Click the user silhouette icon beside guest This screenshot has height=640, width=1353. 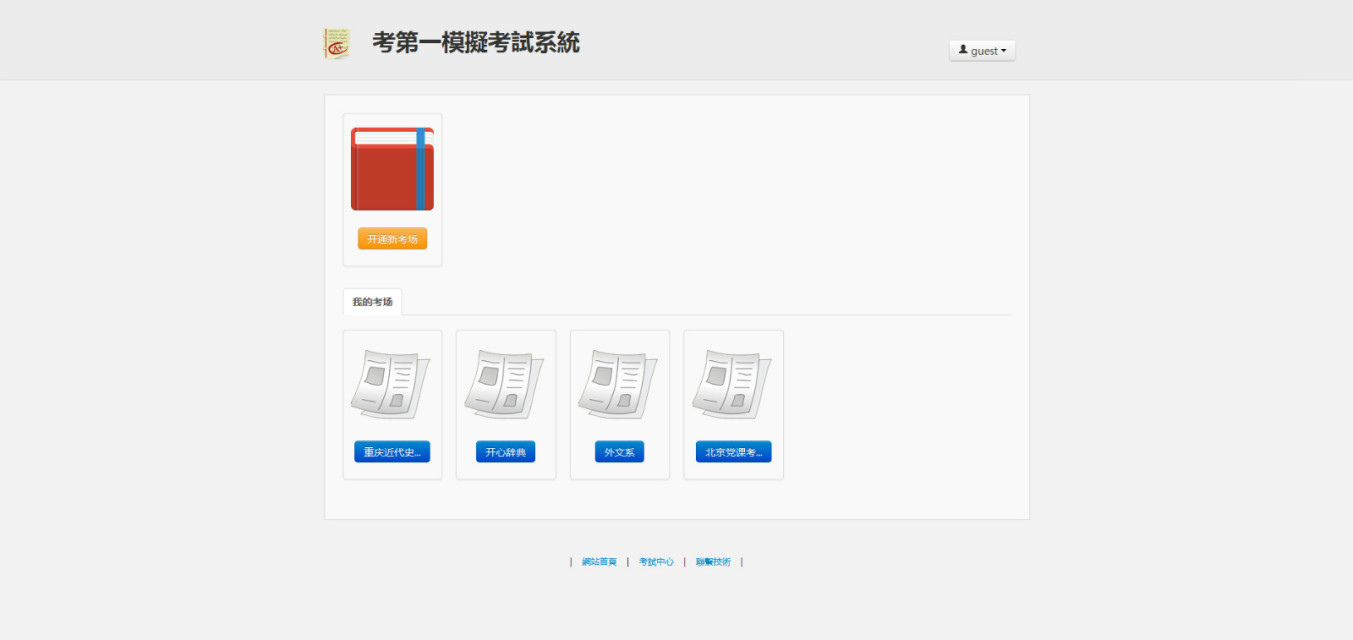tap(963, 50)
